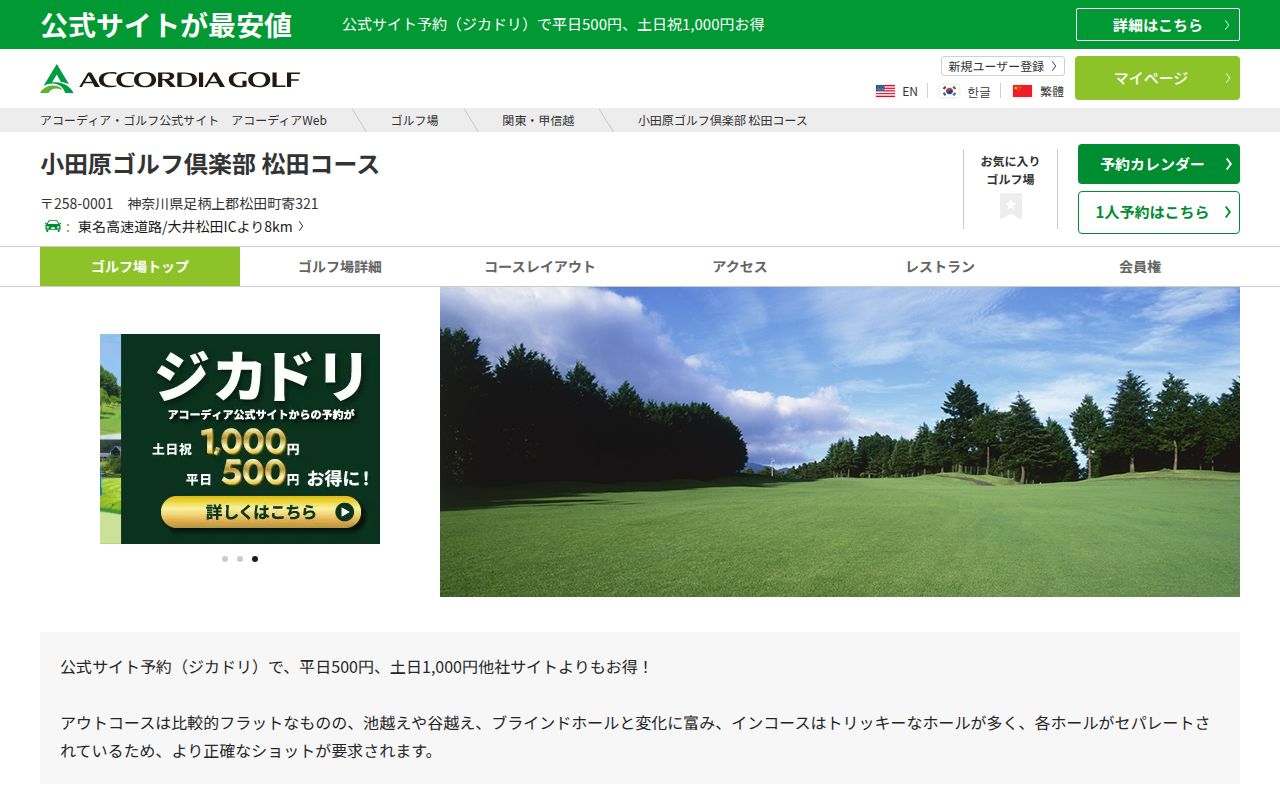Click the 公式サイトが最安値 banner heading
Image resolution: width=1280 pixels, height=800 pixels.
click(x=167, y=25)
